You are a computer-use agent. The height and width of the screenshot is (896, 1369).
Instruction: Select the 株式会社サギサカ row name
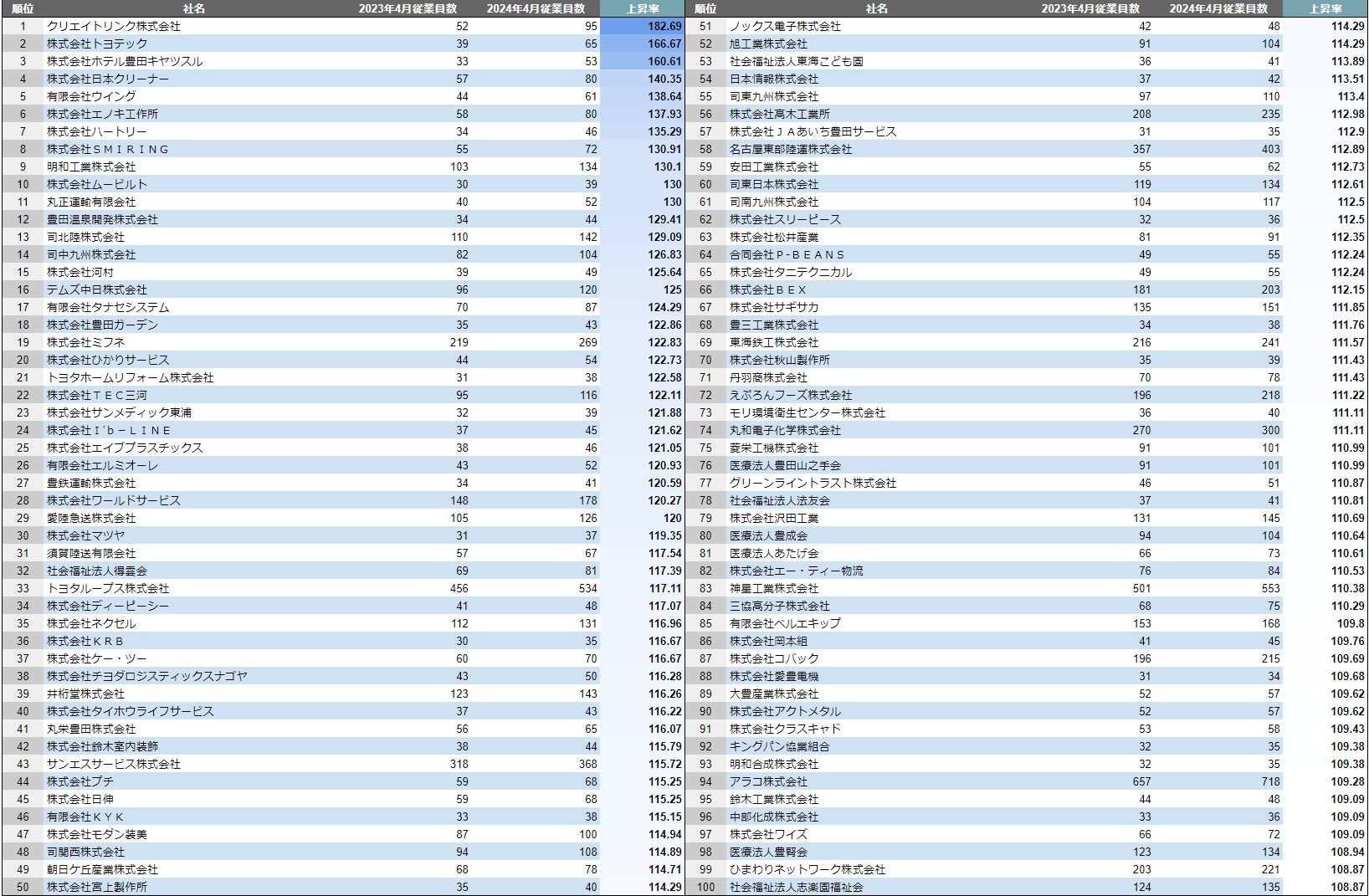coord(774,307)
